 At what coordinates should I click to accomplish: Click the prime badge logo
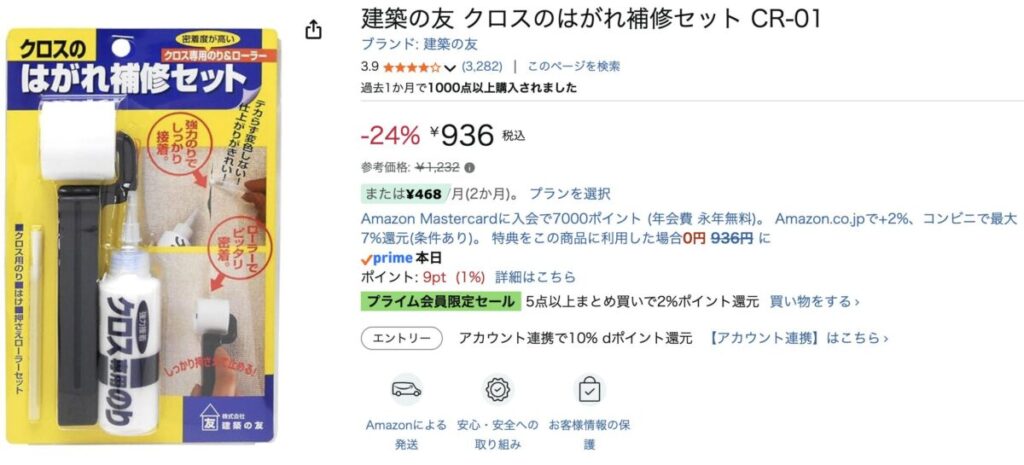coord(379,258)
